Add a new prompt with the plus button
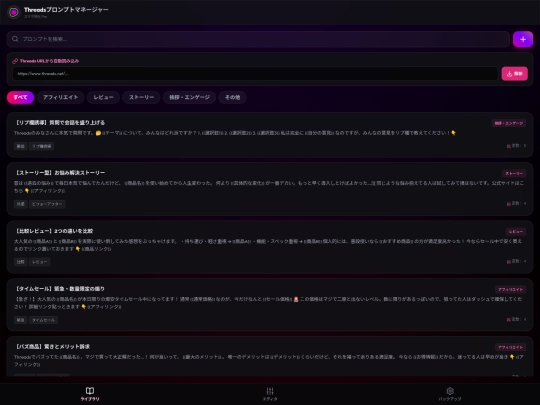 point(523,39)
